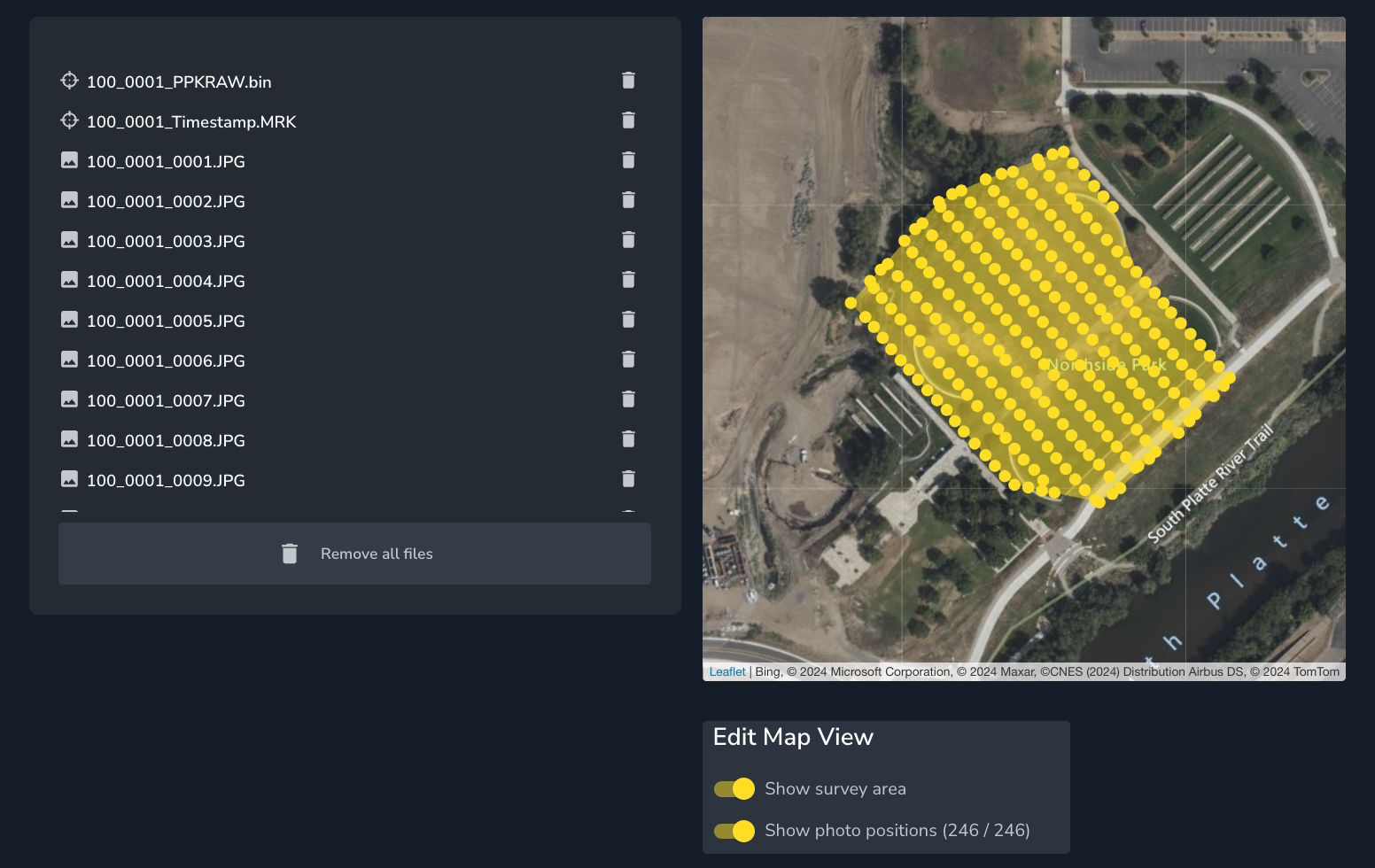The height and width of the screenshot is (868, 1375).
Task: Click the image icon beside 100_0001_0003.JPG
Action: pyautogui.click(x=69, y=240)
